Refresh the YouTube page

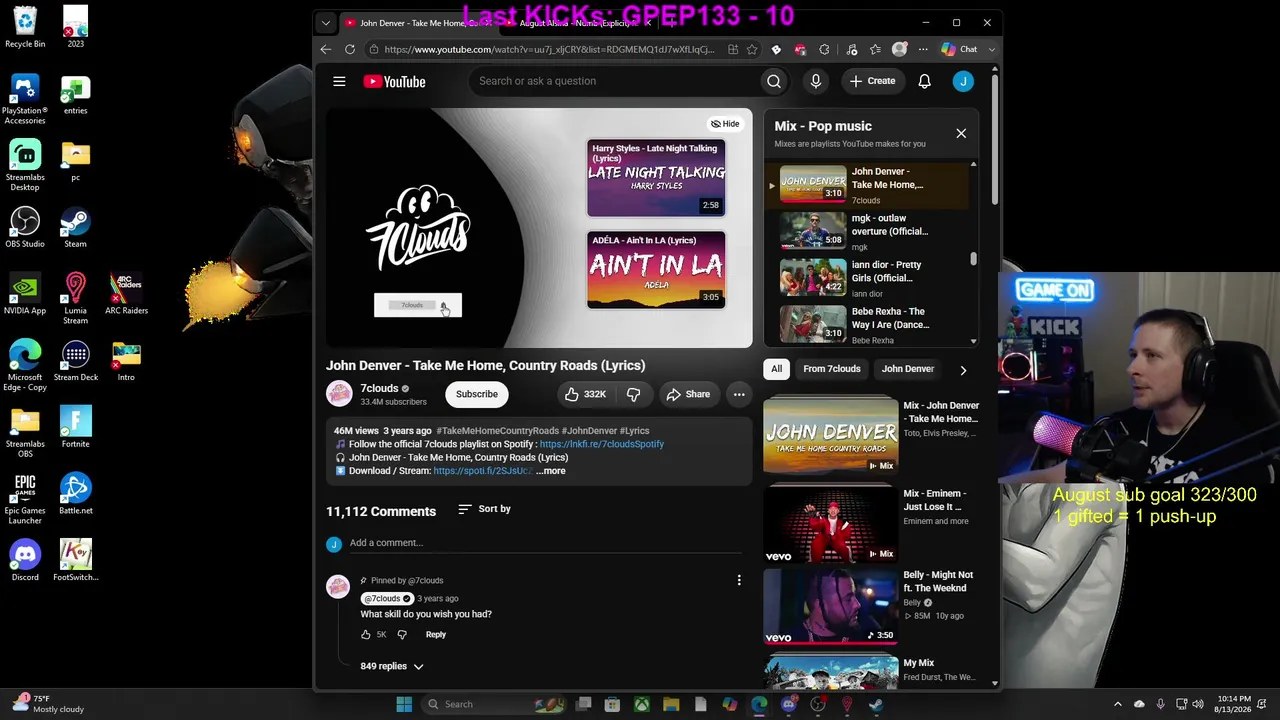350,49
